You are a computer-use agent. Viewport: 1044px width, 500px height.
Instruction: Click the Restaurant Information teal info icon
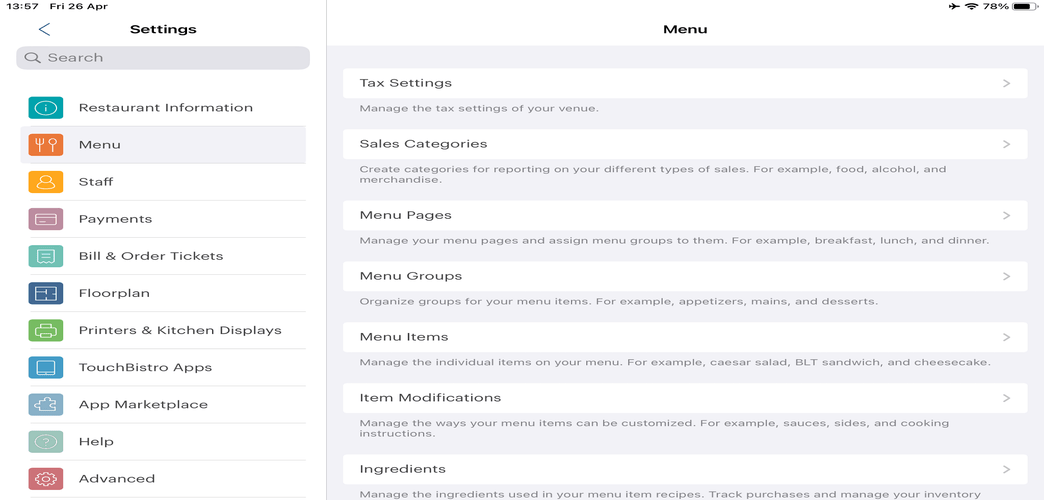pos(46,108)
